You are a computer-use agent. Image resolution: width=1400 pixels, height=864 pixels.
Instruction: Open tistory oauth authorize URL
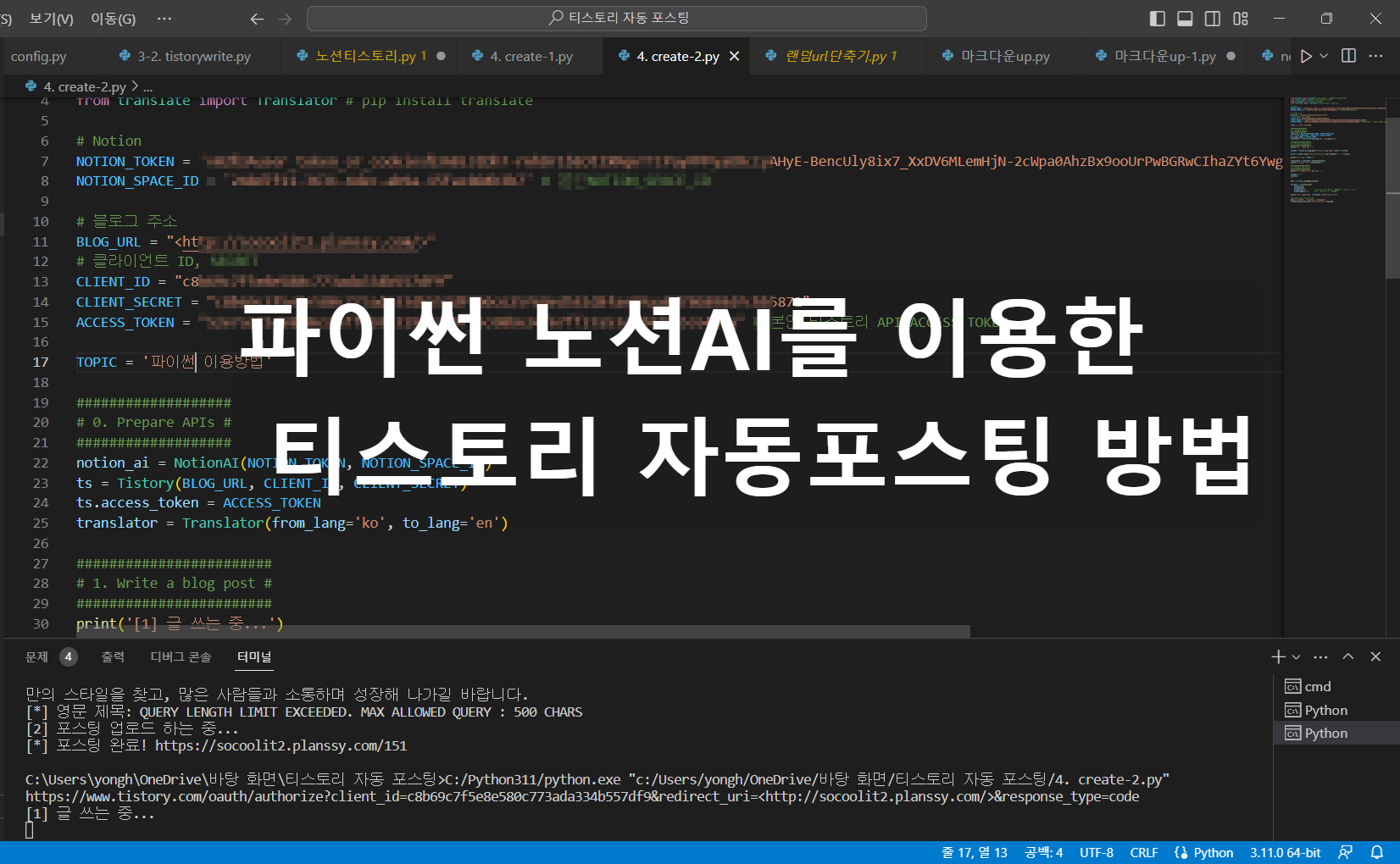coord(582,796)
